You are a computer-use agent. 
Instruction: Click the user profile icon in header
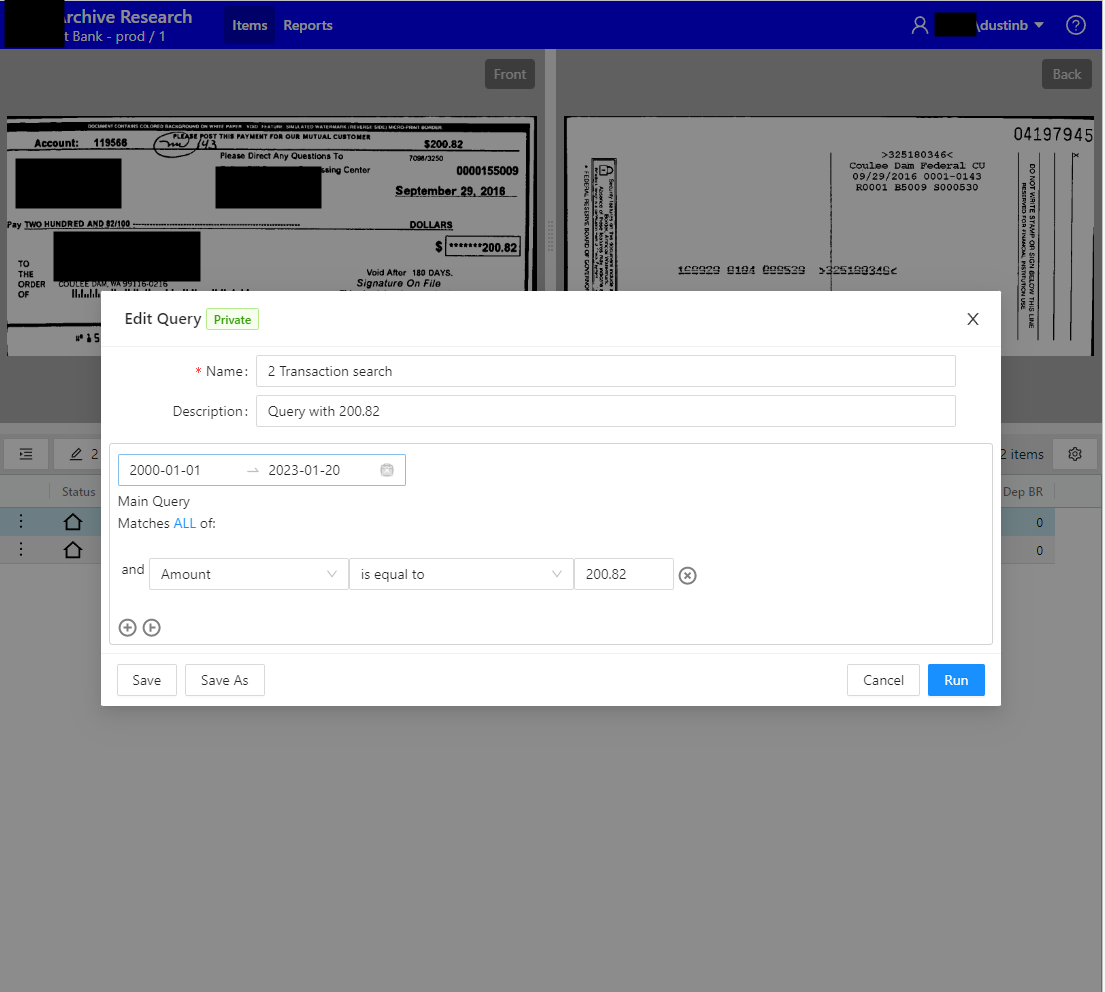click(919, 24)
